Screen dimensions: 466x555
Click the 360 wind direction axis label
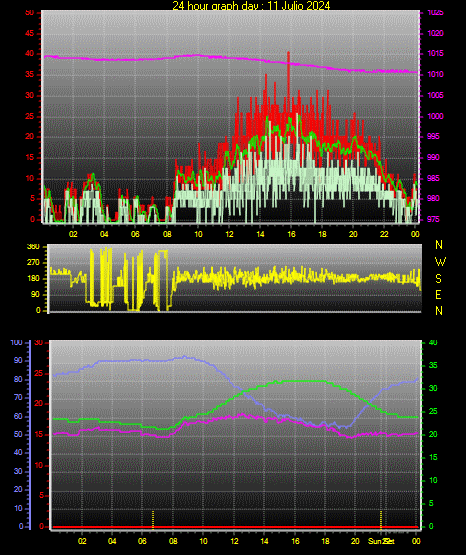pyautogui.click(x=33, y=247)
